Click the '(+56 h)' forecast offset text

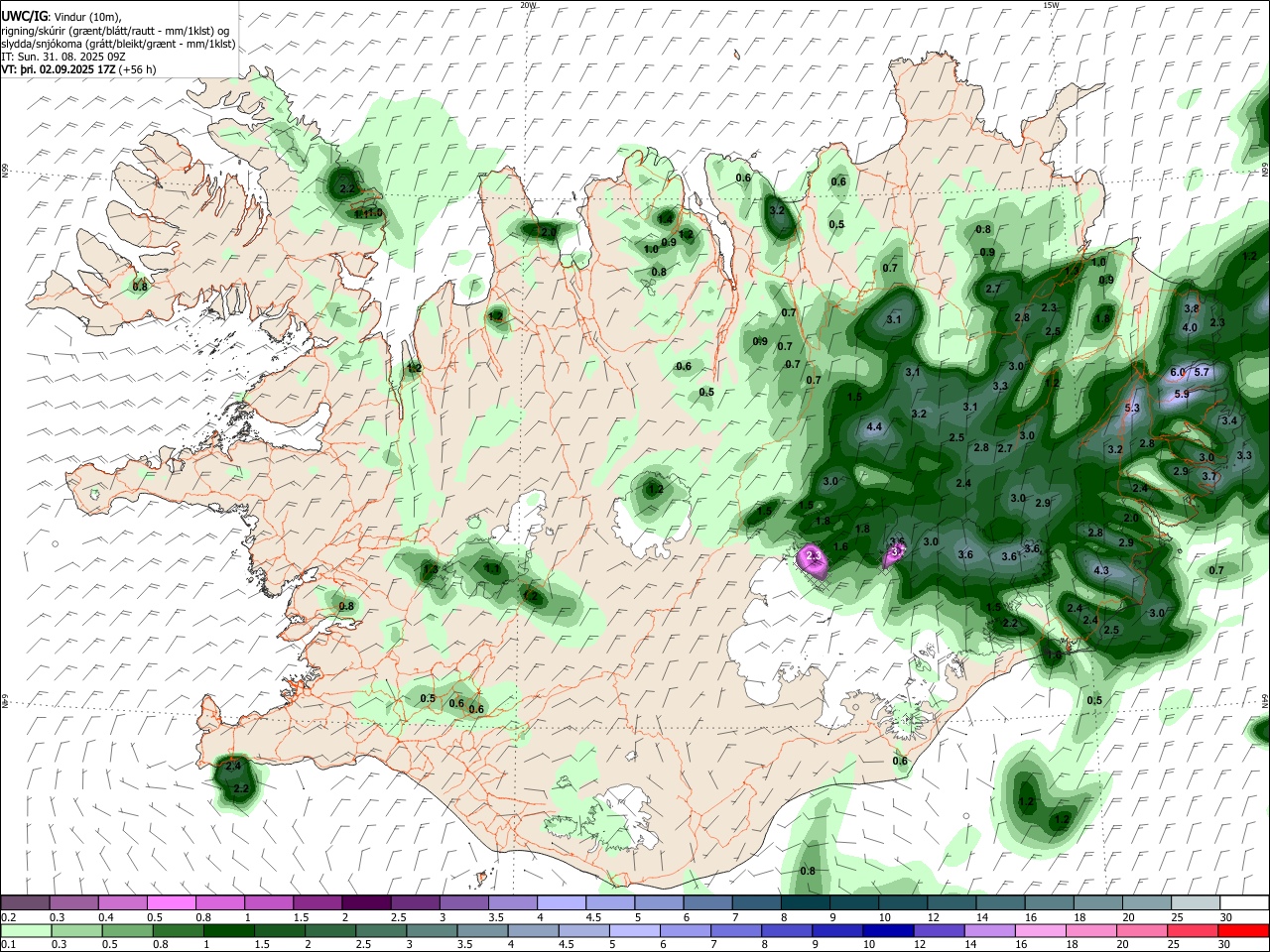pyautogui.click(x=138, y=69)
